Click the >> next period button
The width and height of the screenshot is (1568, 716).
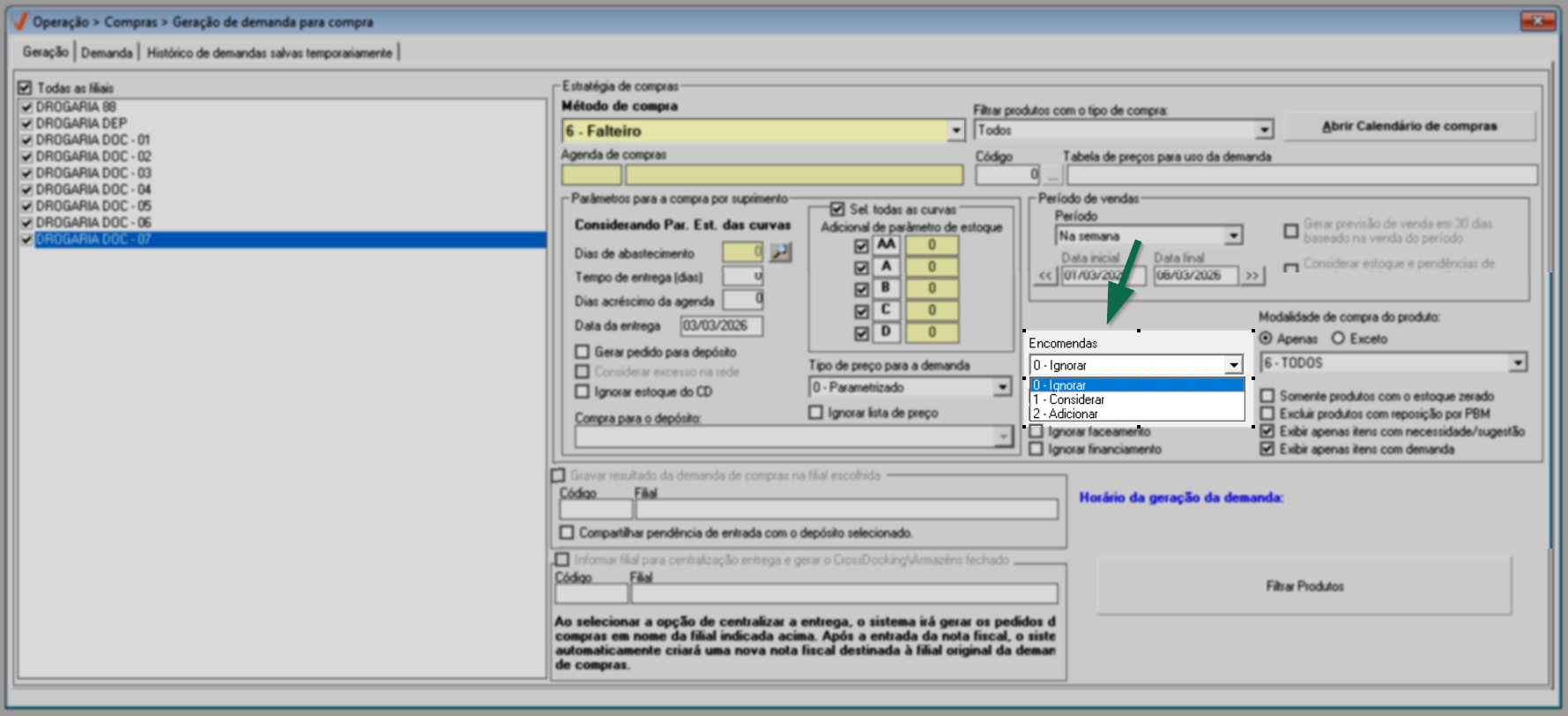[x=1252, y=276]
